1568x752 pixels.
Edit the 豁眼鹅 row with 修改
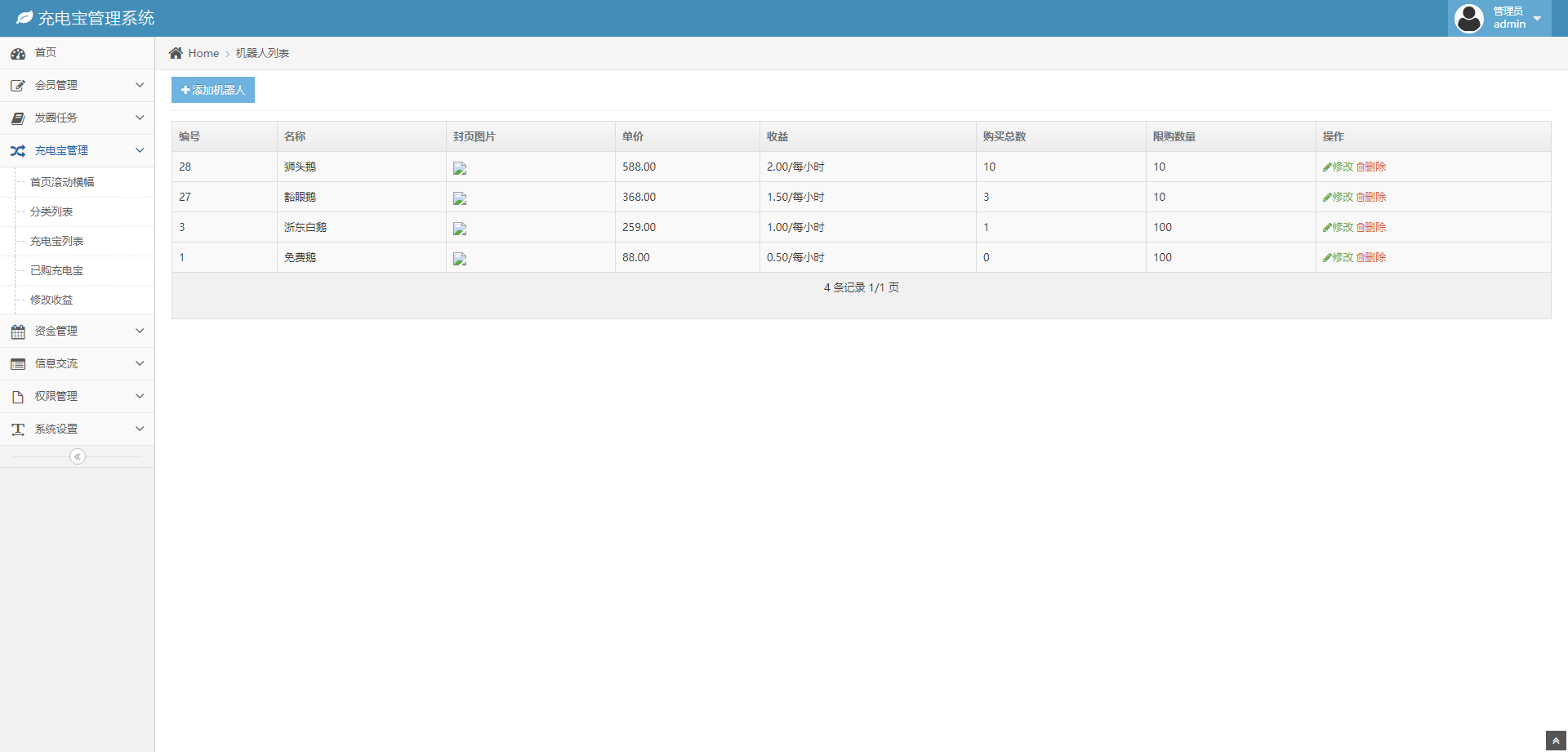click(x=1338, y=197)
